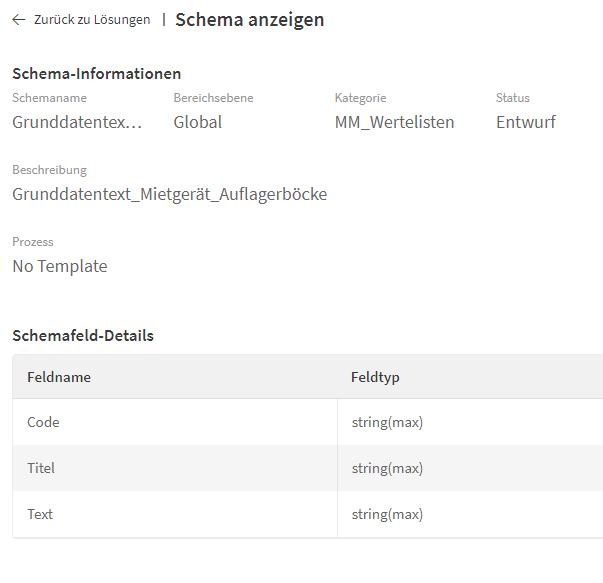Click the string(max) type of Text
Image resolution: width=603 pixels, height=583 pixels.
(x=387, y=514)
